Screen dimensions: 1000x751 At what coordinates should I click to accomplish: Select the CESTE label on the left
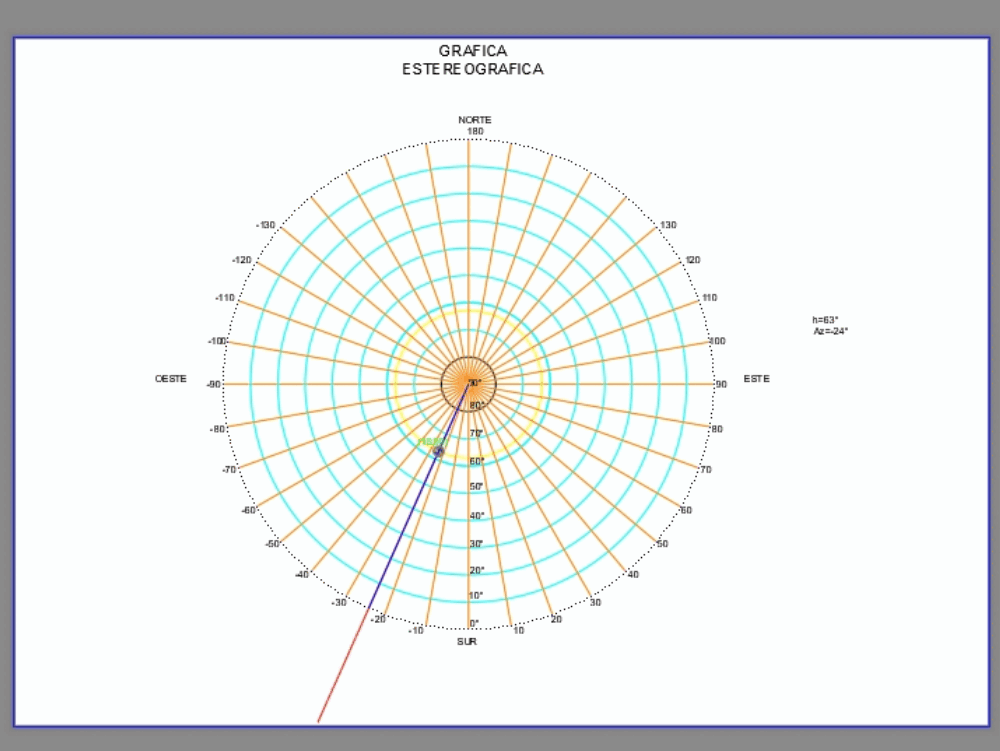point(169,378)
